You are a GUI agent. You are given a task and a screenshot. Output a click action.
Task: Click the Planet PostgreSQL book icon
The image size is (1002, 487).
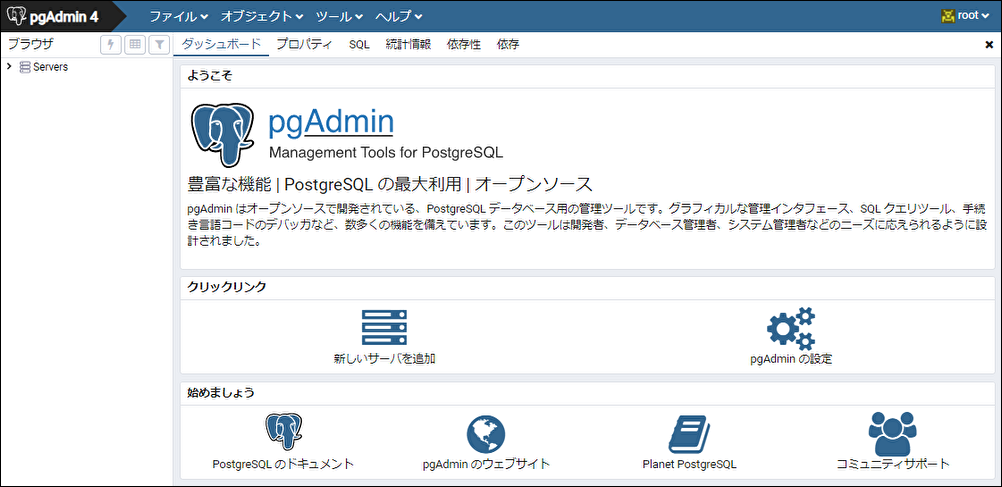tap(689, 433)
